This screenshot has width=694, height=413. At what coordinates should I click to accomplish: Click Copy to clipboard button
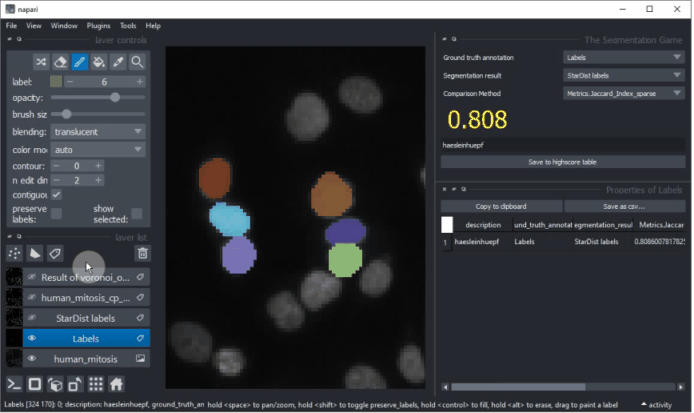[501, 206]
